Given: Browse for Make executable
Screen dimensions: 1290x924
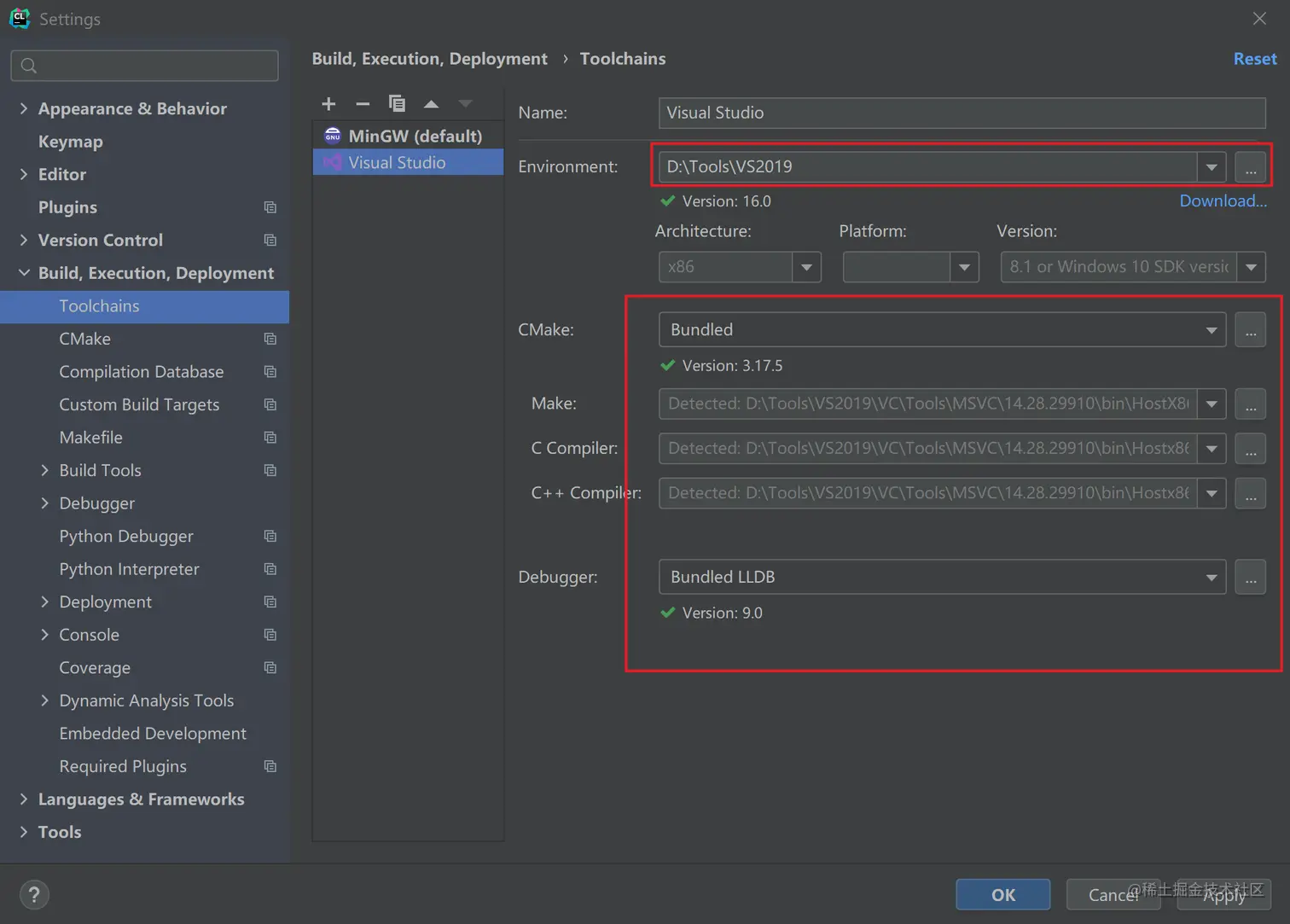Looking at the screenshot, I should (1250, 404).
